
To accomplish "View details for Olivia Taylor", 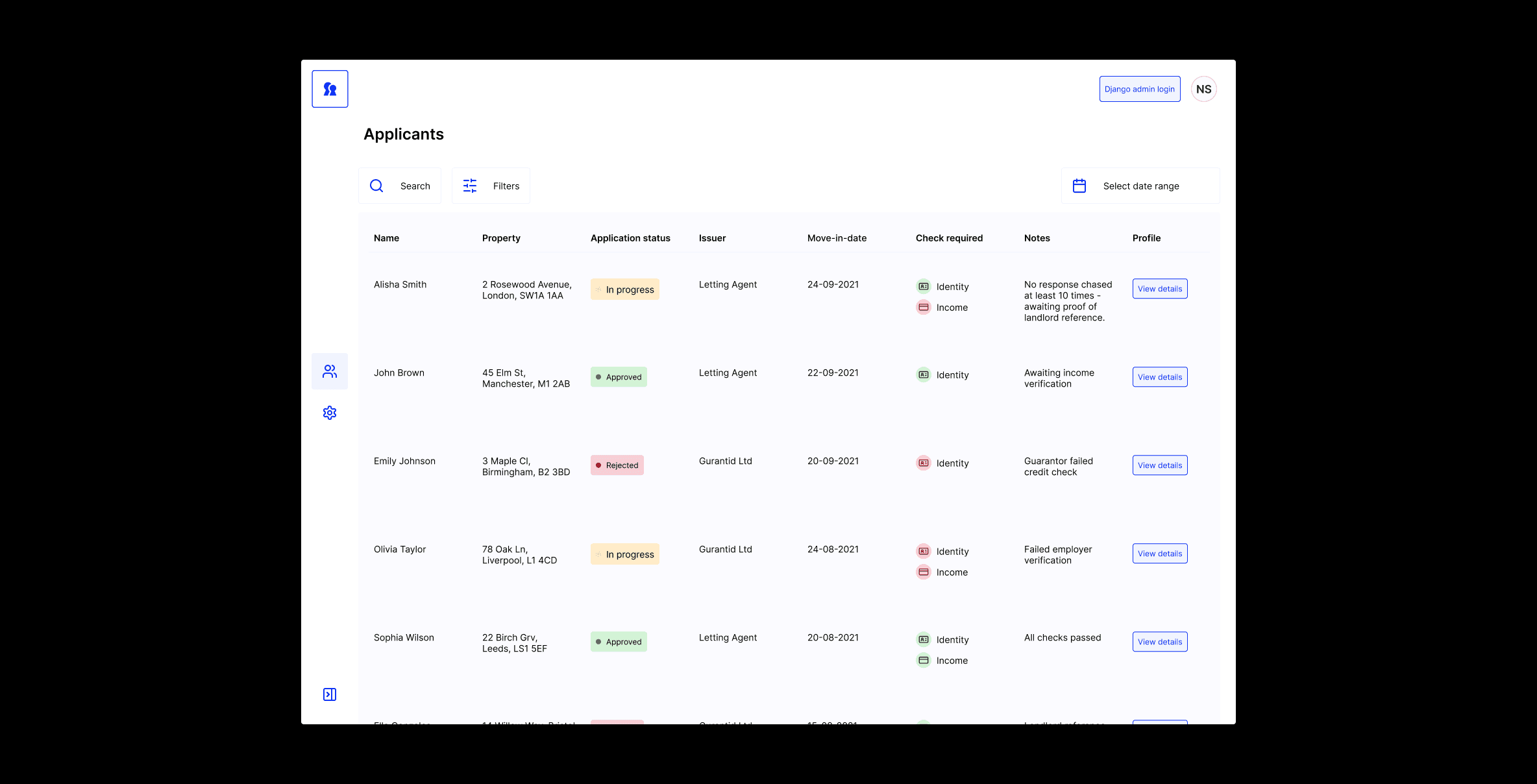I will (1159, 554).
